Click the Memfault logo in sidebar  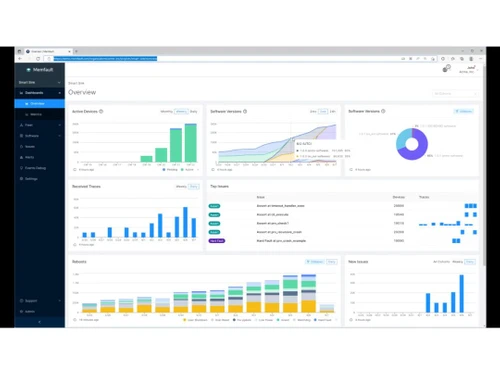coord(40,70)
